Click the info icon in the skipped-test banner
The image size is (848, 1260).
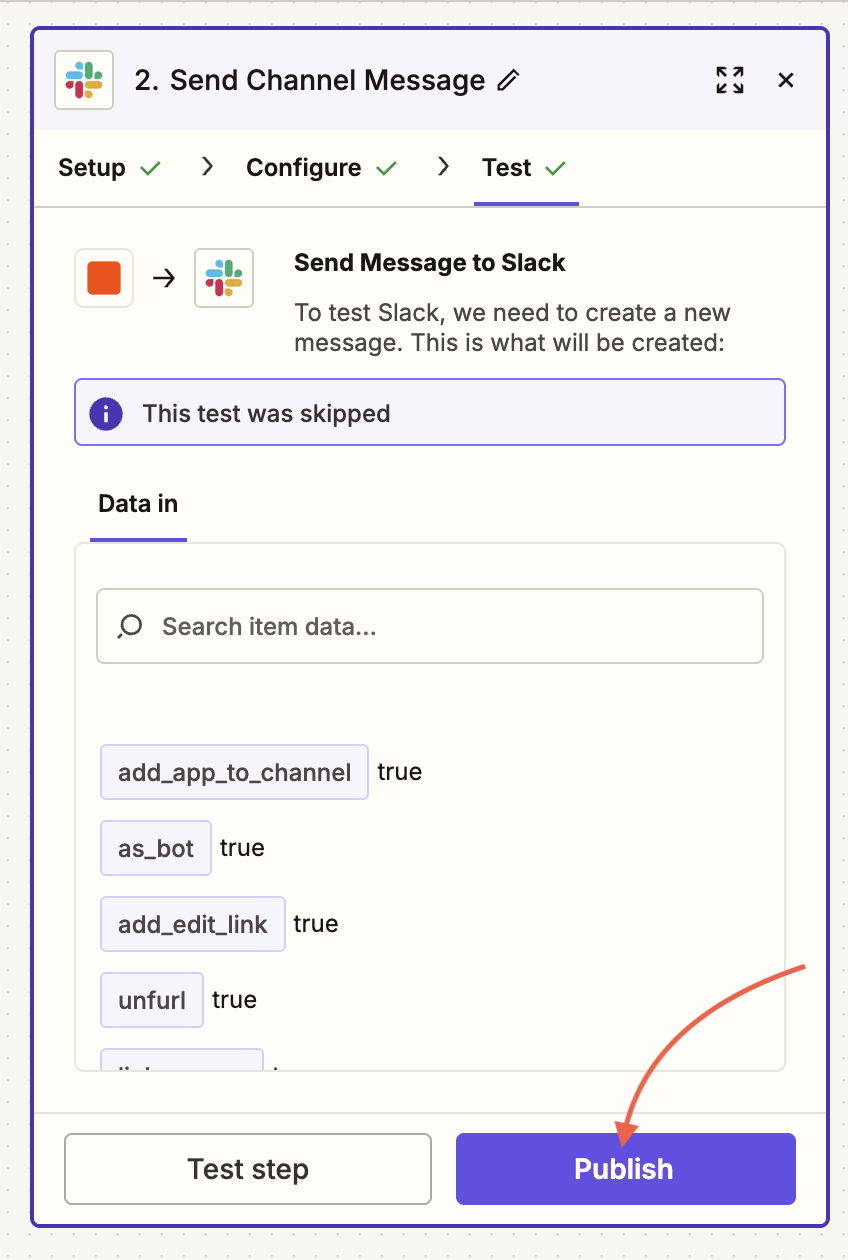pyautogui.click(x=106, y=413)
